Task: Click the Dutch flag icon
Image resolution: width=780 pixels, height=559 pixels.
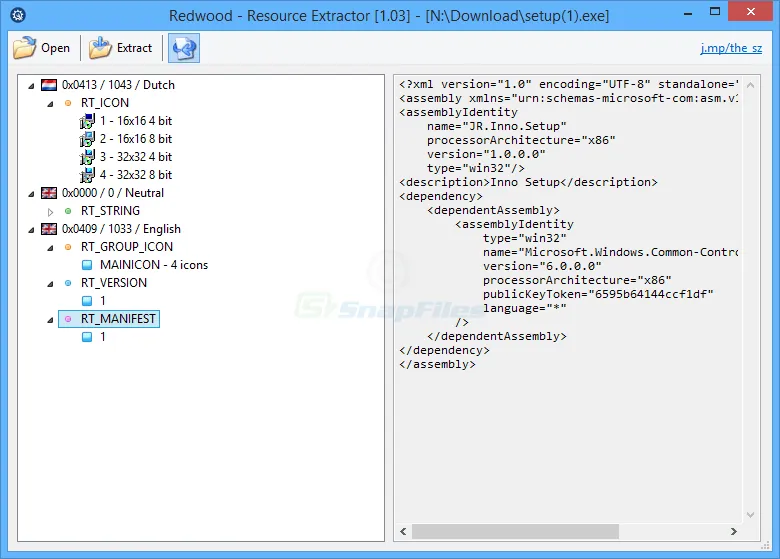Action: coord(49,85)
